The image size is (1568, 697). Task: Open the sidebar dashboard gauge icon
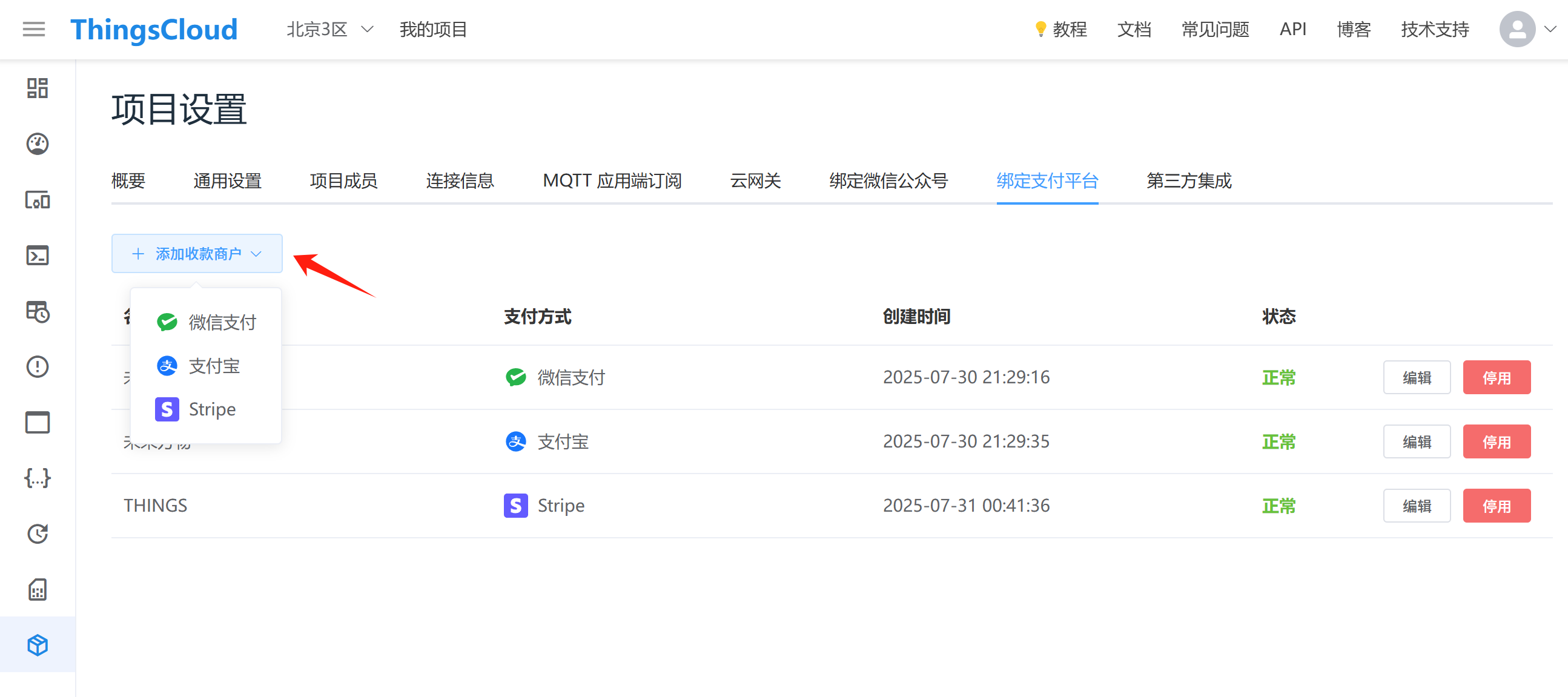click(x=37, y=144)
